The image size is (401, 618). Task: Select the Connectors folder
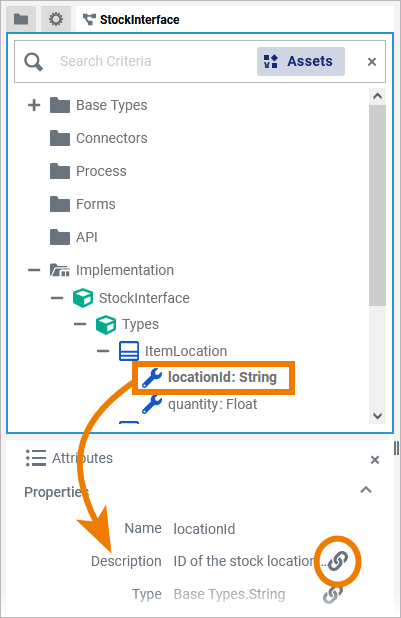(x=99, y=138)
